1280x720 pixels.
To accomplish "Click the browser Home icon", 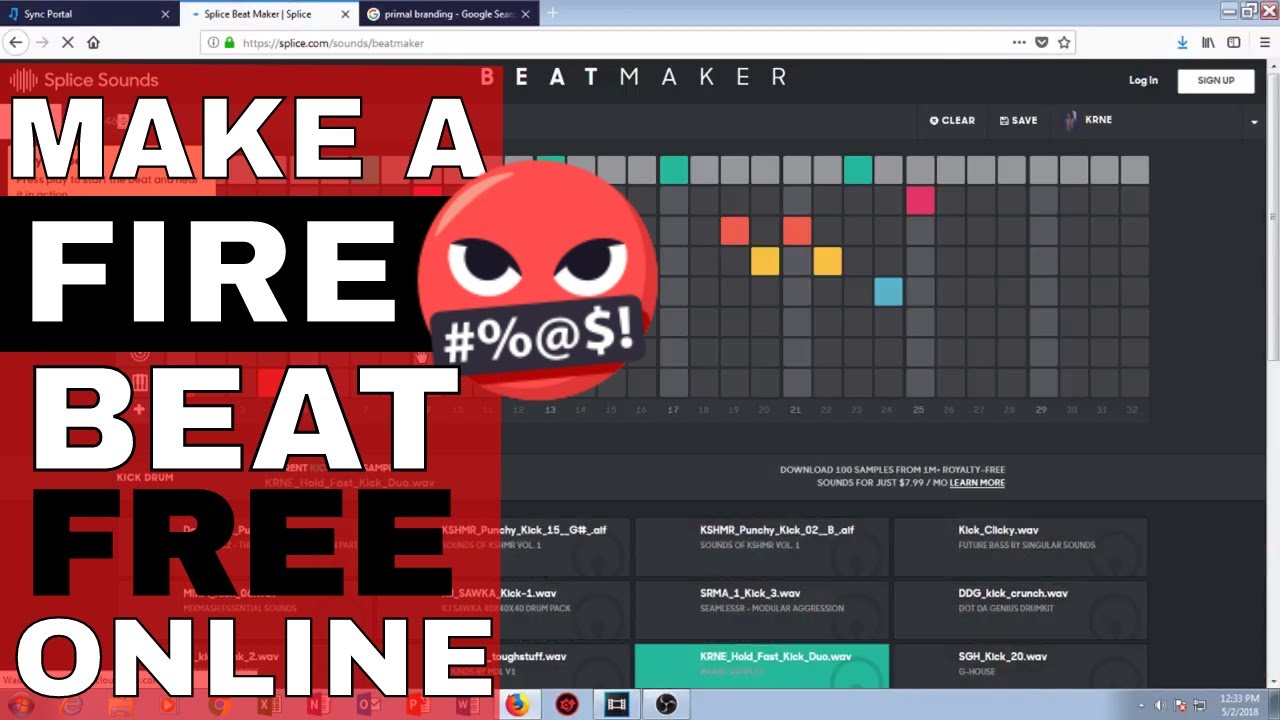I will point(93,43).
